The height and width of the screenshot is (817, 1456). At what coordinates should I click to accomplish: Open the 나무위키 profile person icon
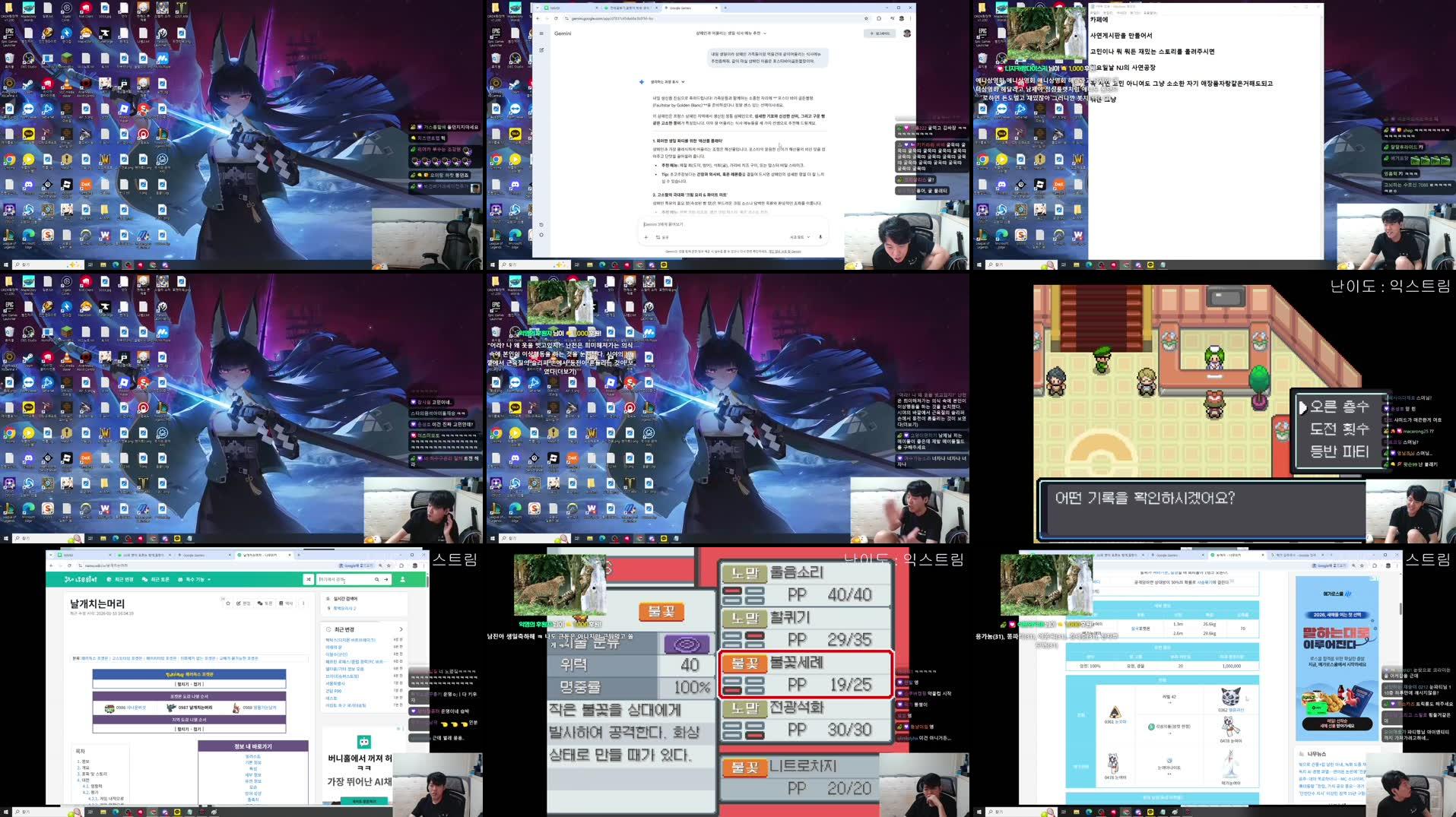coord(404,579)
